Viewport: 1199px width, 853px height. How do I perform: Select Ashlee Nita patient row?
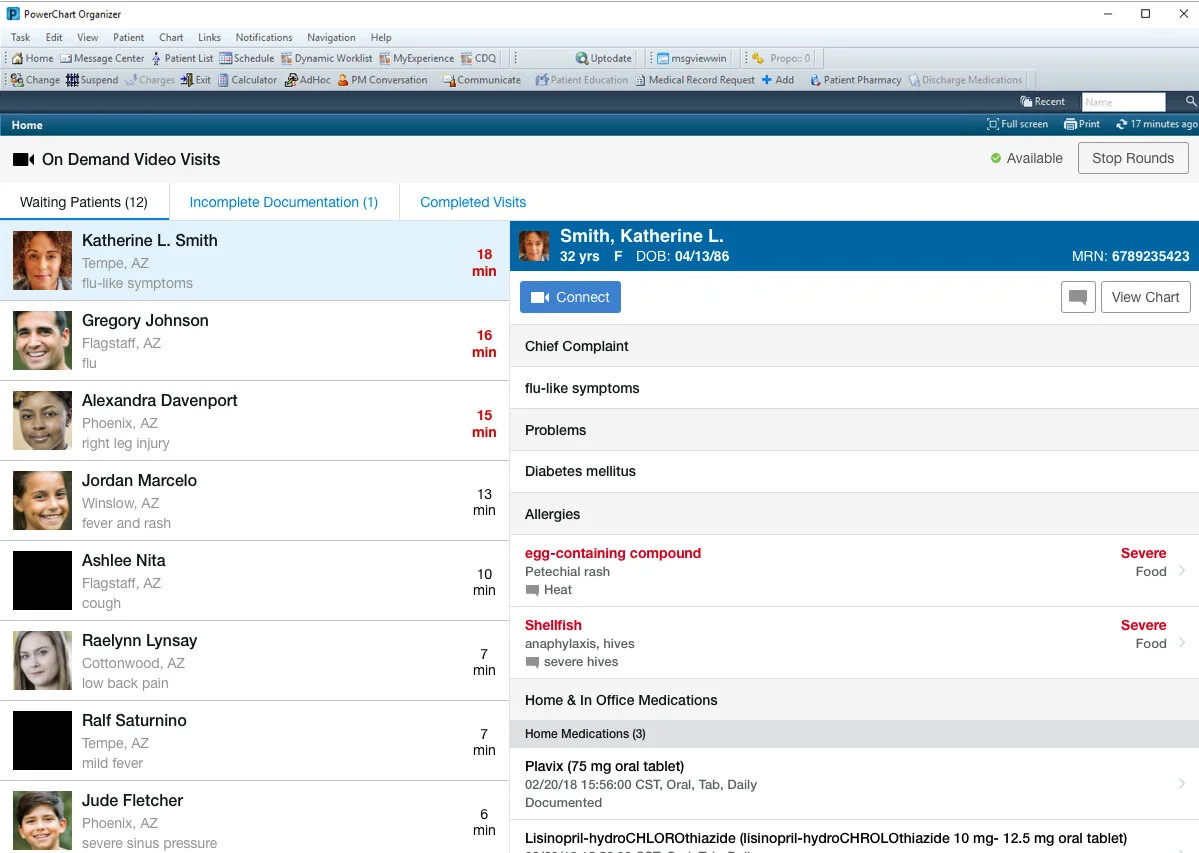click(255, 581)
